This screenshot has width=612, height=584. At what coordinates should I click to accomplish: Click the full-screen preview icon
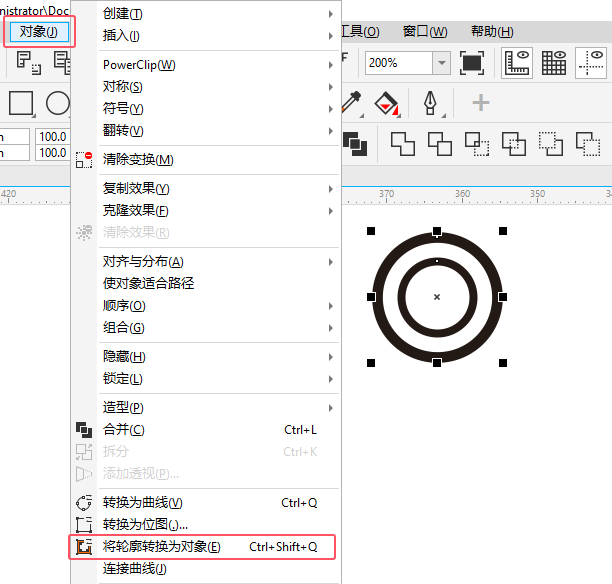(472, 63)
